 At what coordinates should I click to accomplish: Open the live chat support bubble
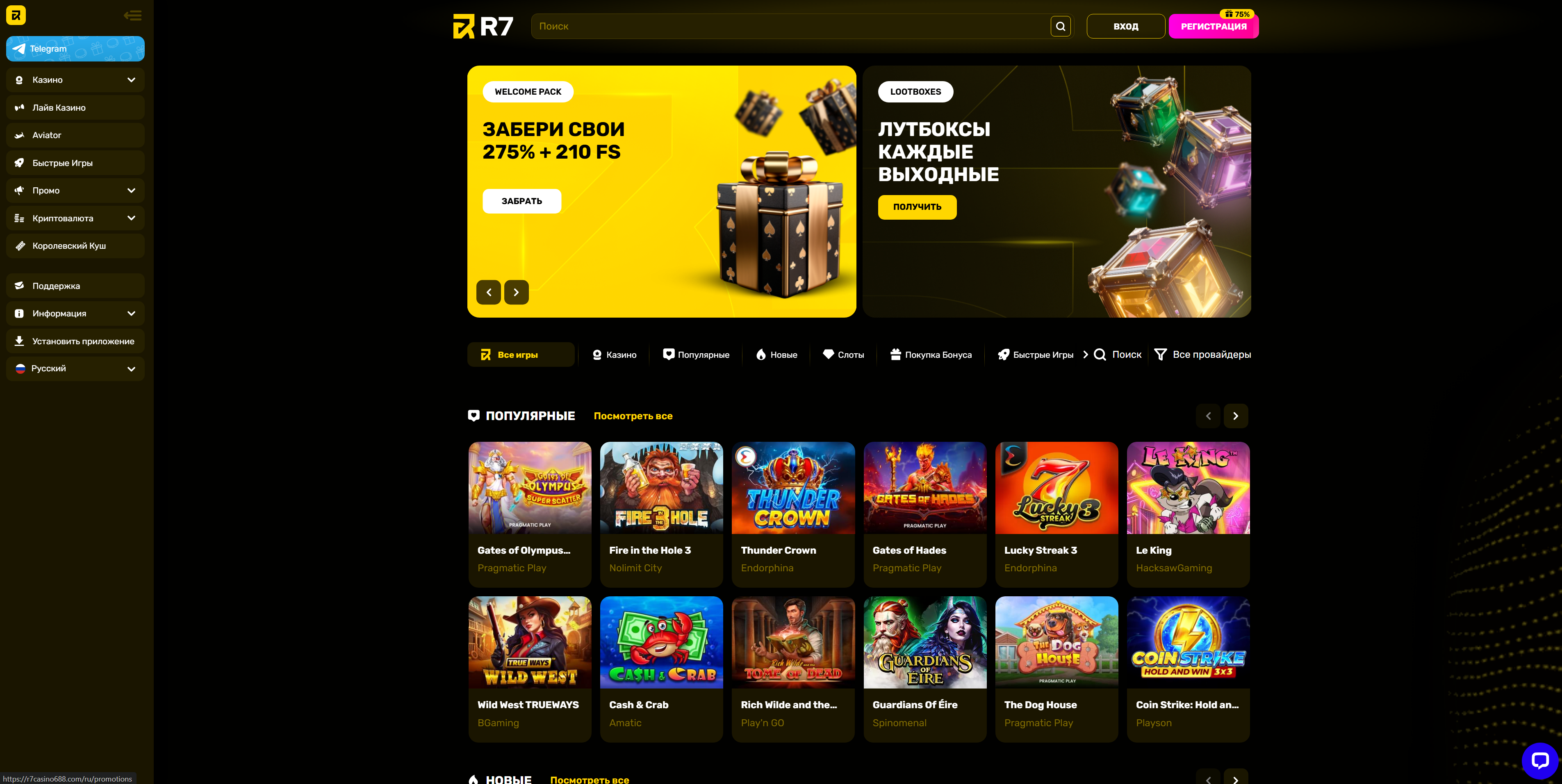point(1539,760)
